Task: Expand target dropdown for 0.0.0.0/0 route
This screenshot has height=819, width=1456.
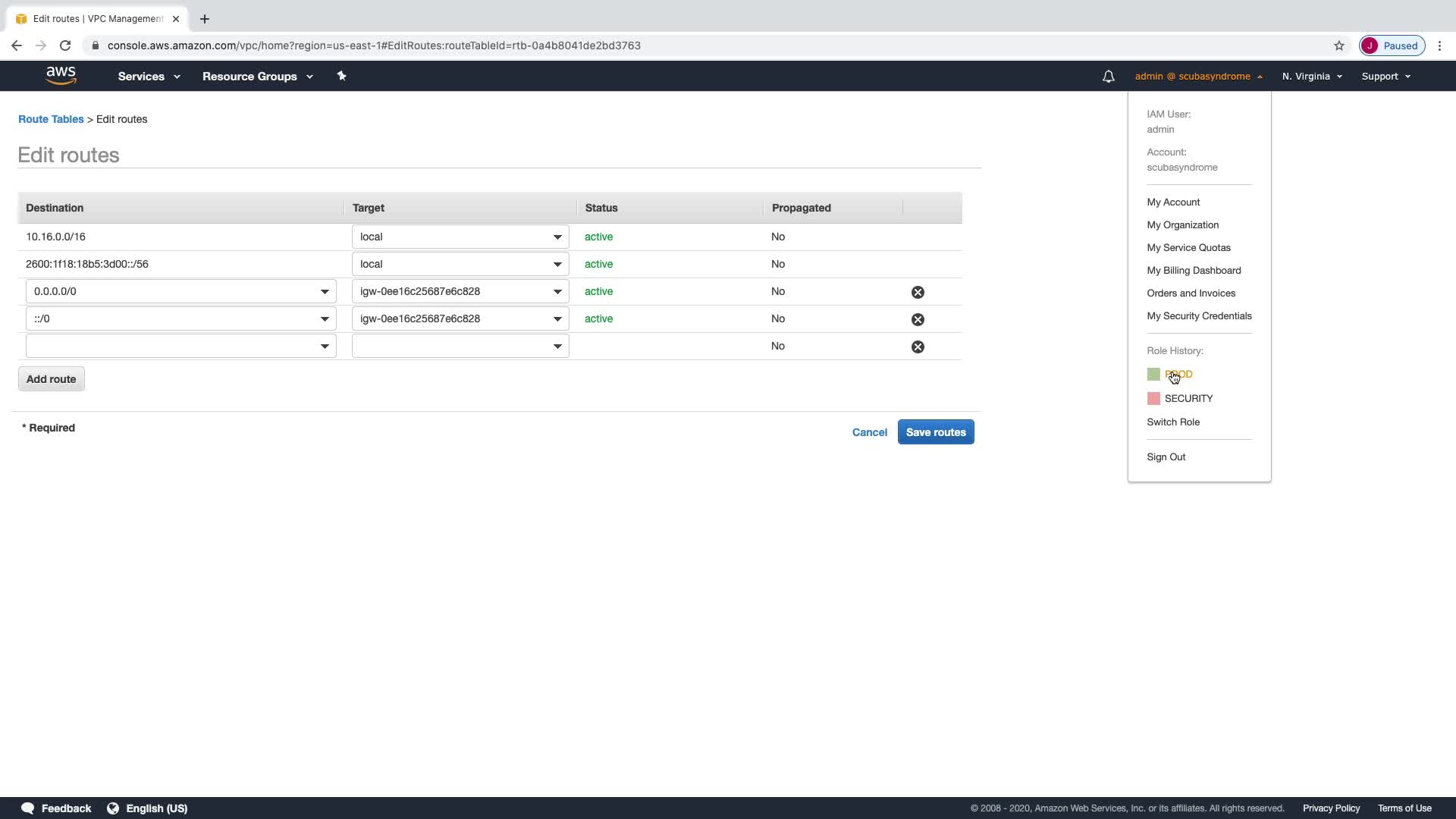Action: coord(557,291)
